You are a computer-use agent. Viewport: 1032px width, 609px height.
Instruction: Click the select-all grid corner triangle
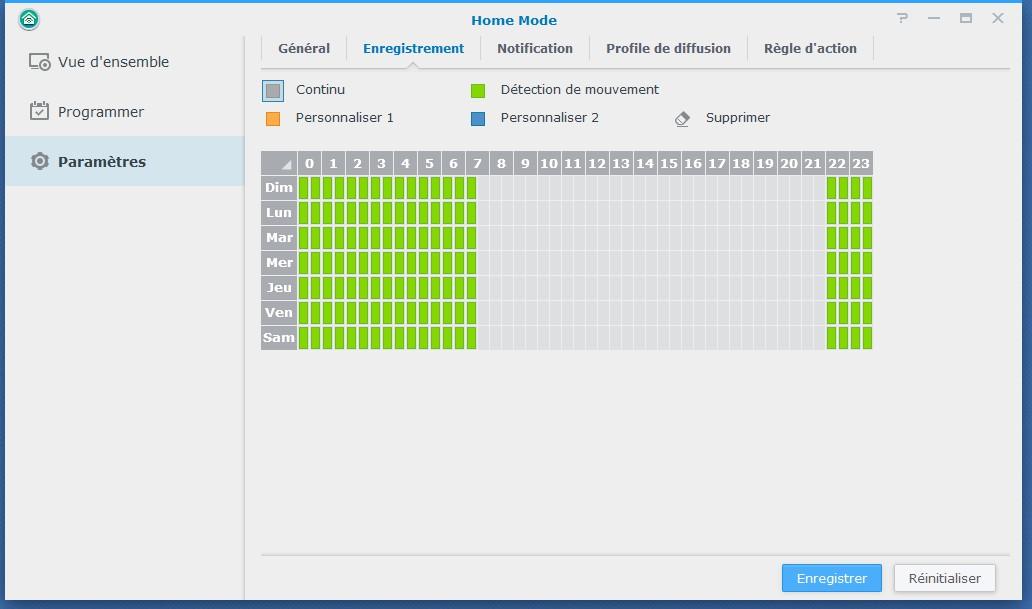(286, 164)
